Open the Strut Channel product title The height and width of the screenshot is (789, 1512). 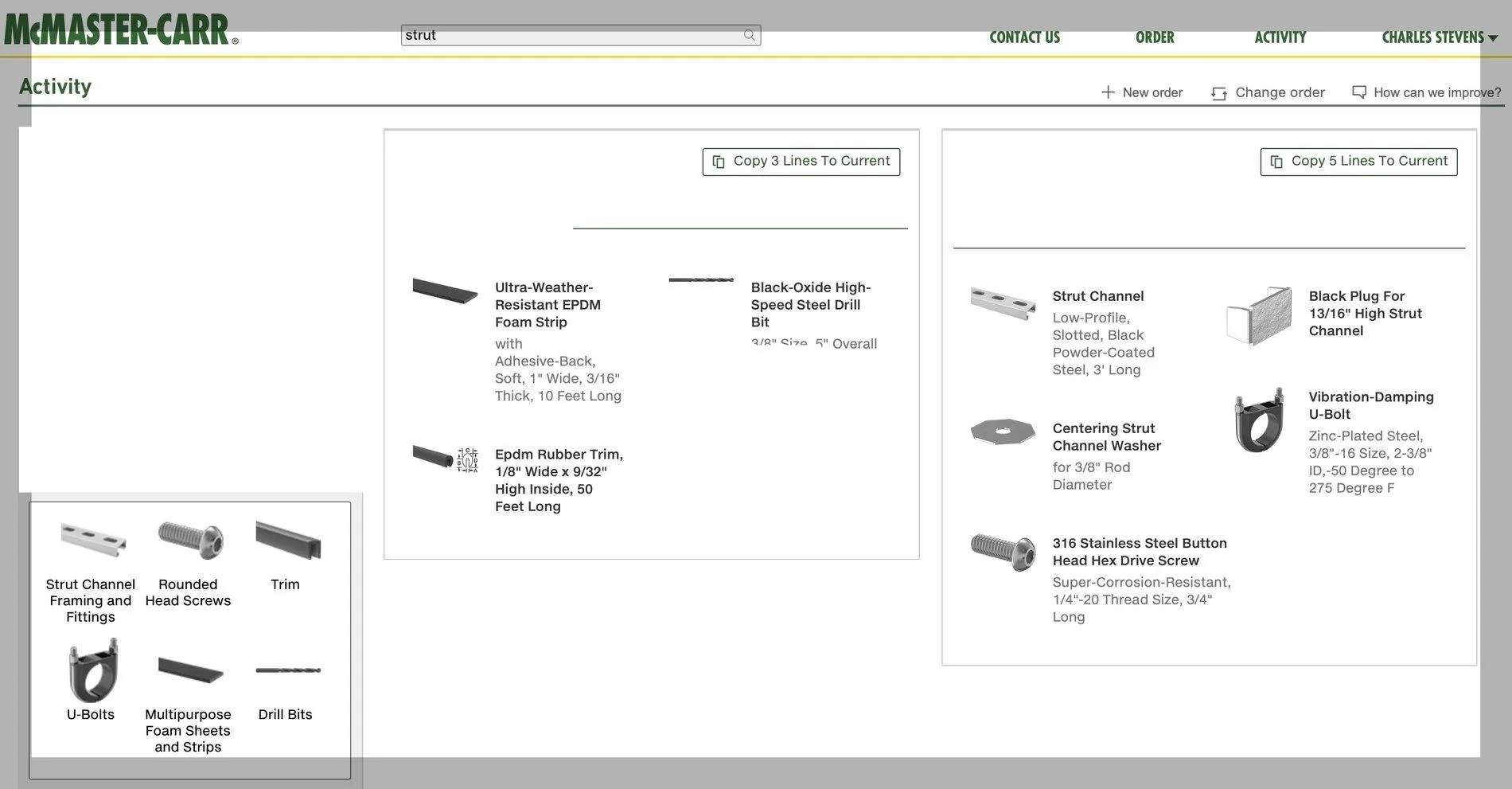(x=1098, y=296)
